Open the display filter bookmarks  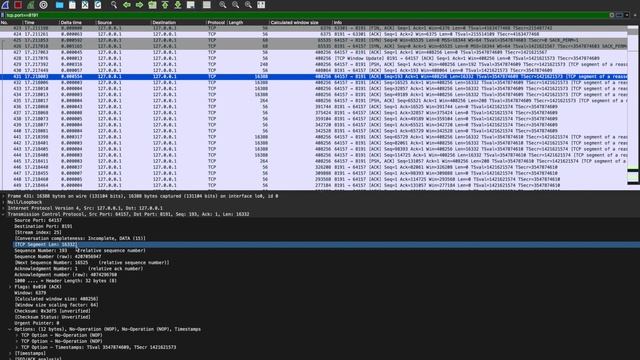coord(3,15)
